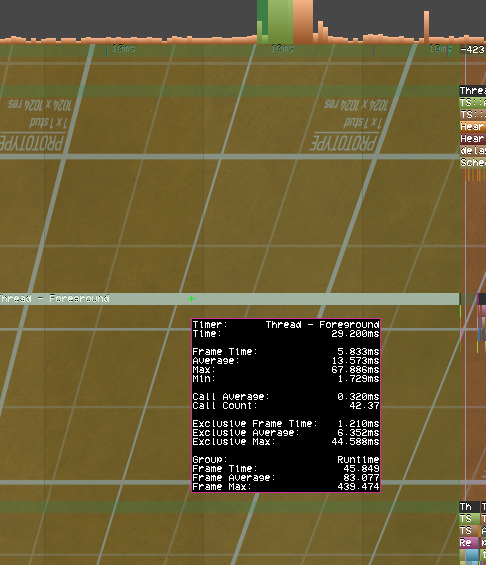Image resolution: width=486 pixels, height=565 pixels.
Task: Select the green TS:: timer block
Action: (x=473, y=103)
